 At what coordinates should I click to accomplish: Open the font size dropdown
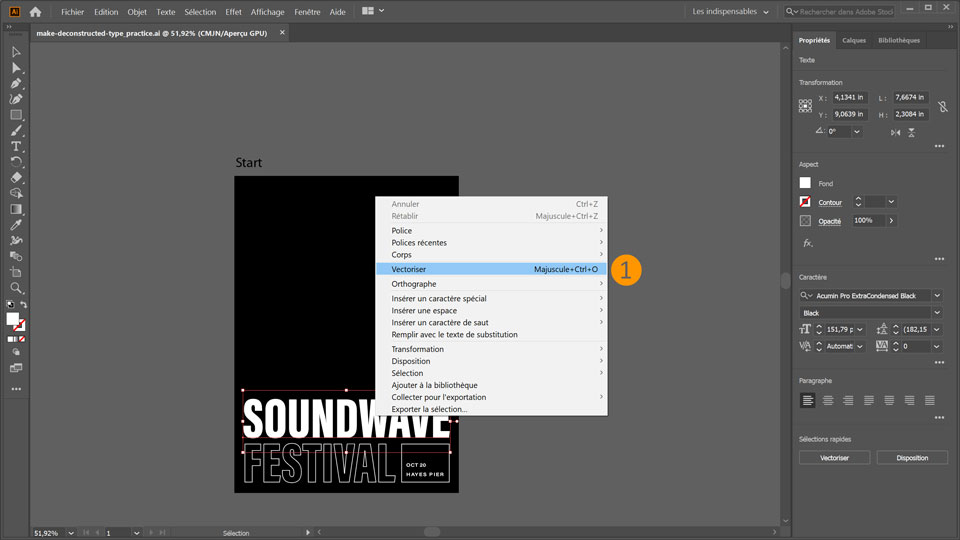coord(860,329)
